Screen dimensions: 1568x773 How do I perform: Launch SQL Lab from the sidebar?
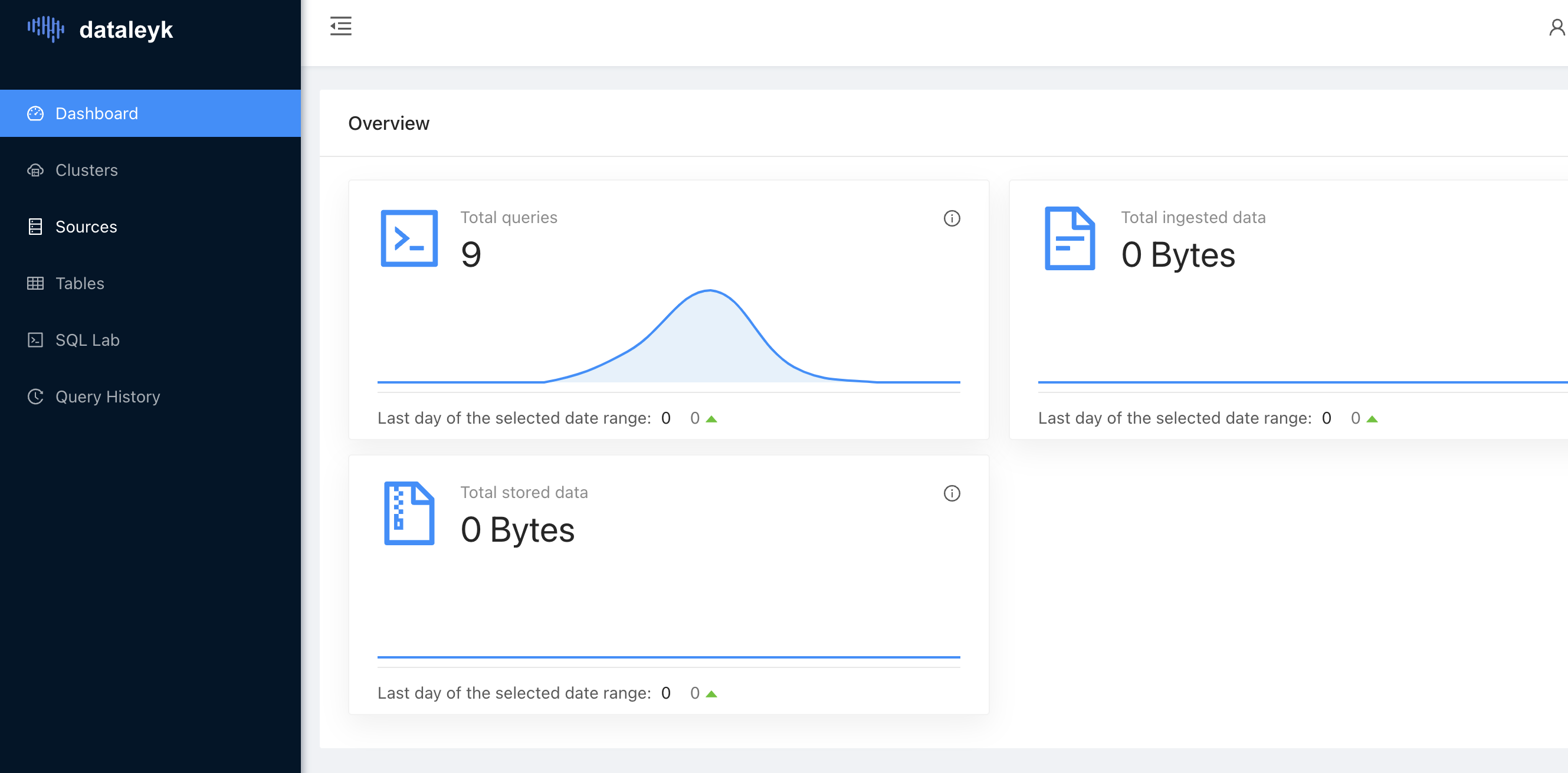pyautogui.click(x=87, y=340)
